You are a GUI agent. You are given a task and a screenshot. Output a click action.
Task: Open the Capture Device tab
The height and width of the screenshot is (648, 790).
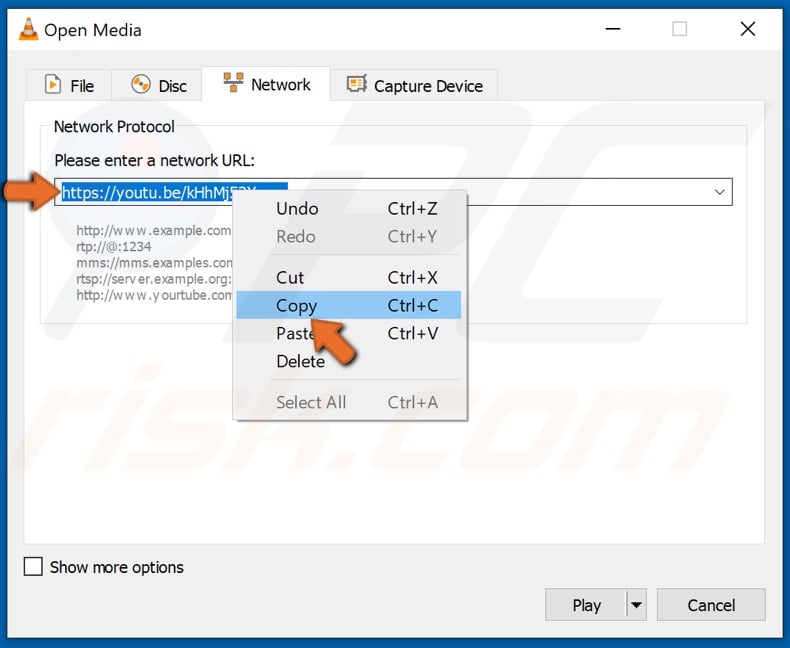click(x=414, y=85)
